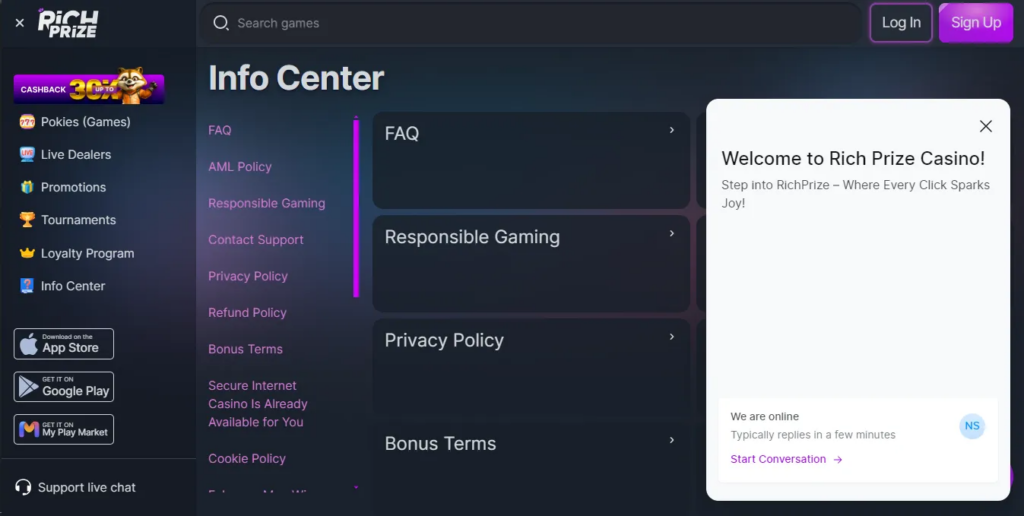Image resolution: width=1024 pixels, height=516 pixels.
Task: Click the Info Center icon
Action: pos(27,286)
